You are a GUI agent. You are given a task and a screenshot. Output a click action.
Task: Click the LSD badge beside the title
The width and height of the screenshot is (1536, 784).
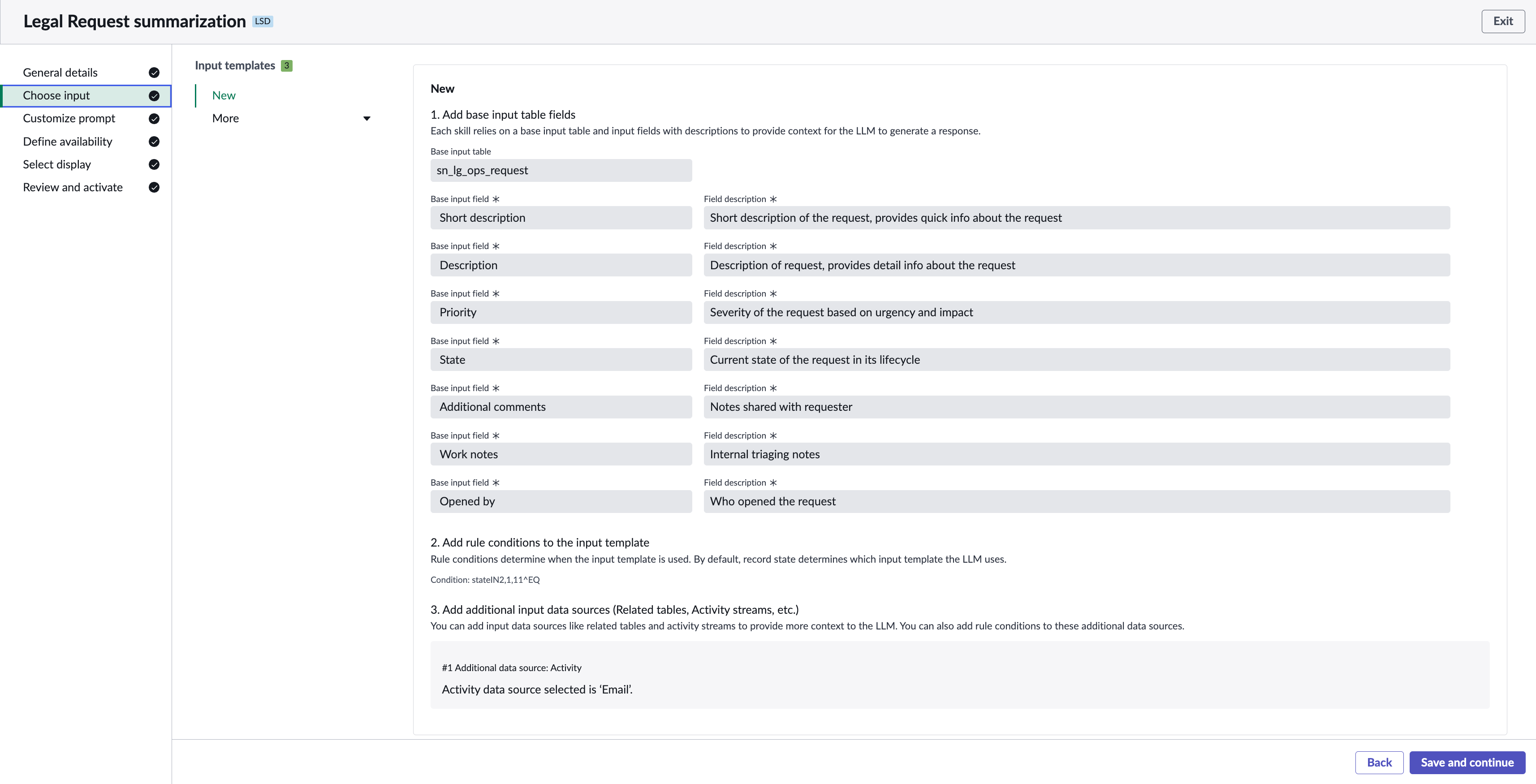pyautogui.click(x=263, y=22)
